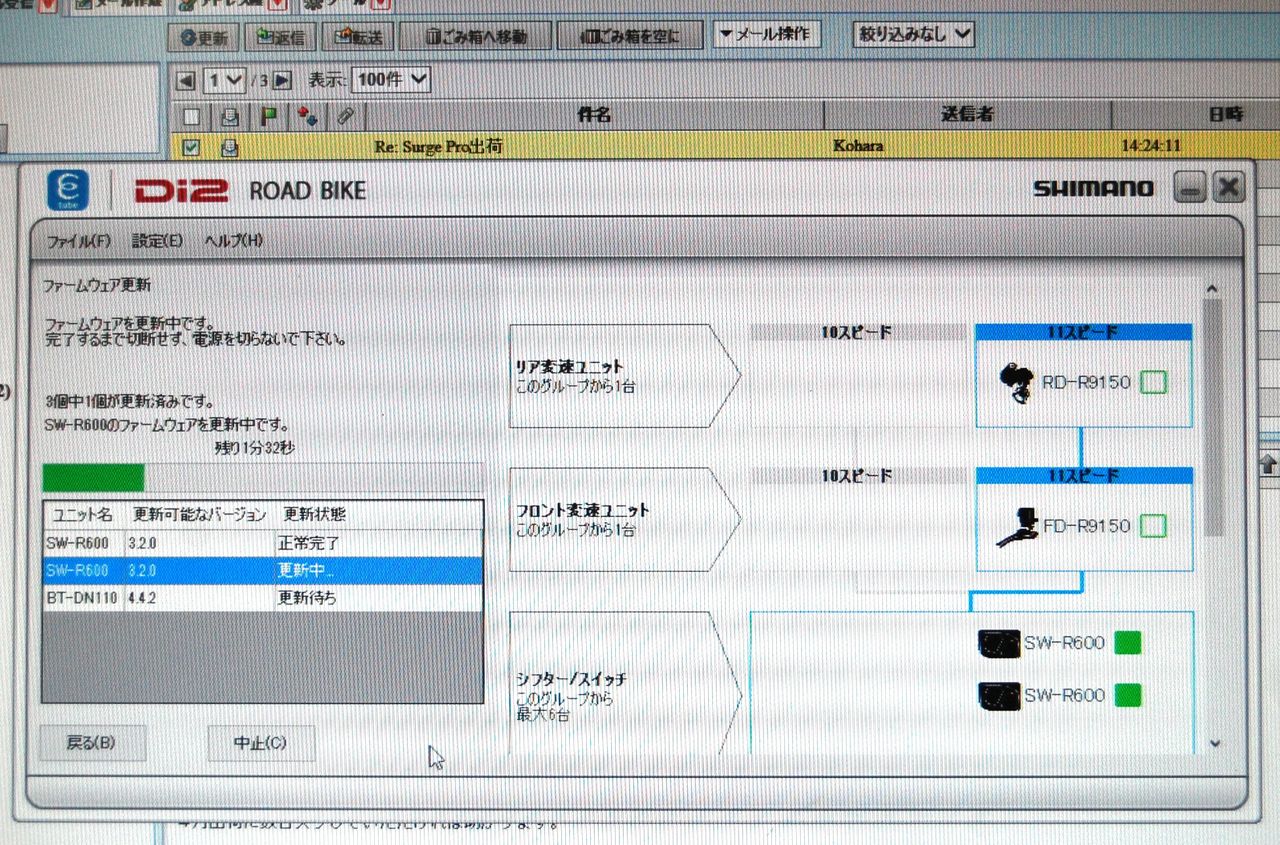Click the RD-R9150 rear derailleur icon
The width and height of the screenshot is (1280, 845).
(1019, 383)
